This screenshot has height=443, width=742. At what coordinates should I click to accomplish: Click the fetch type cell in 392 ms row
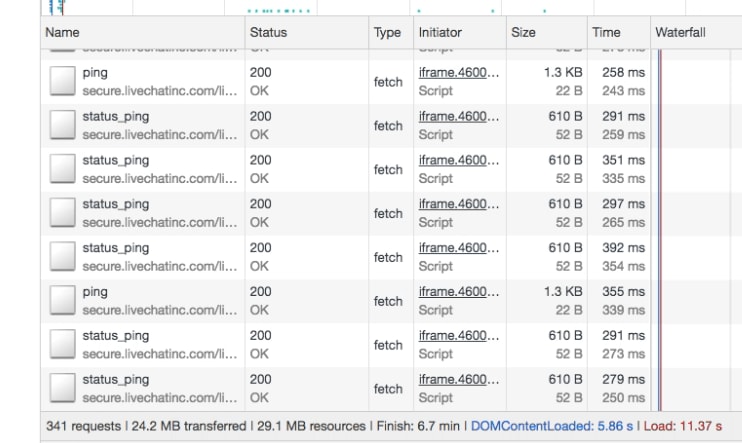pos(388,257)
